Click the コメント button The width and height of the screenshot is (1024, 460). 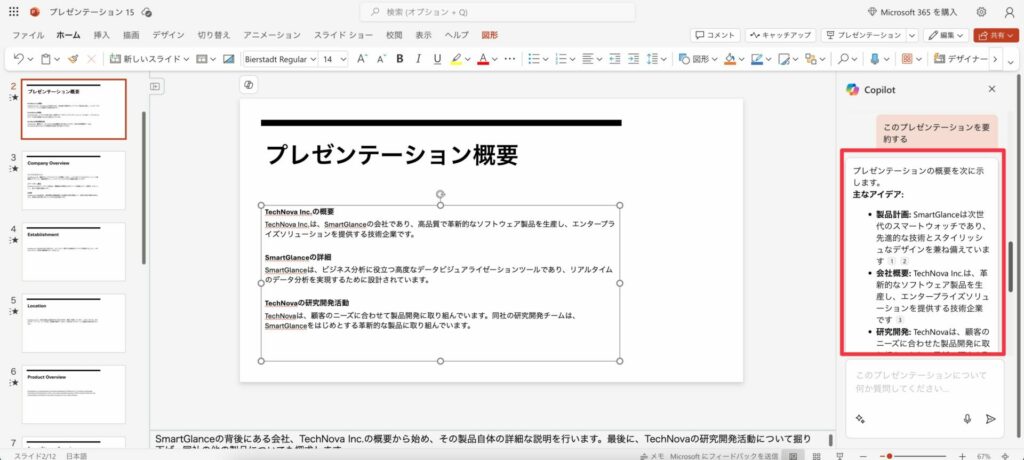point(715,35)
